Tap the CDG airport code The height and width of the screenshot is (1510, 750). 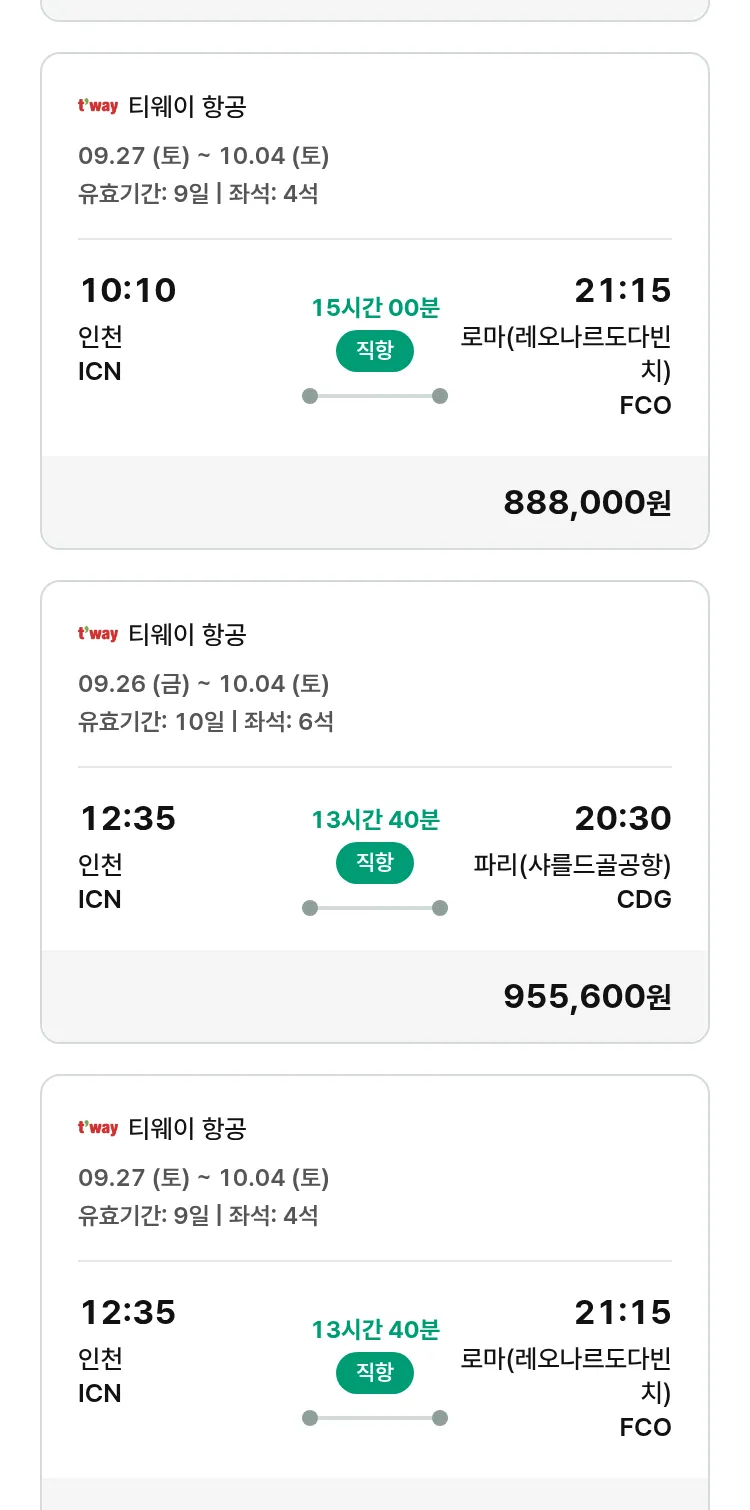point(644,900)
